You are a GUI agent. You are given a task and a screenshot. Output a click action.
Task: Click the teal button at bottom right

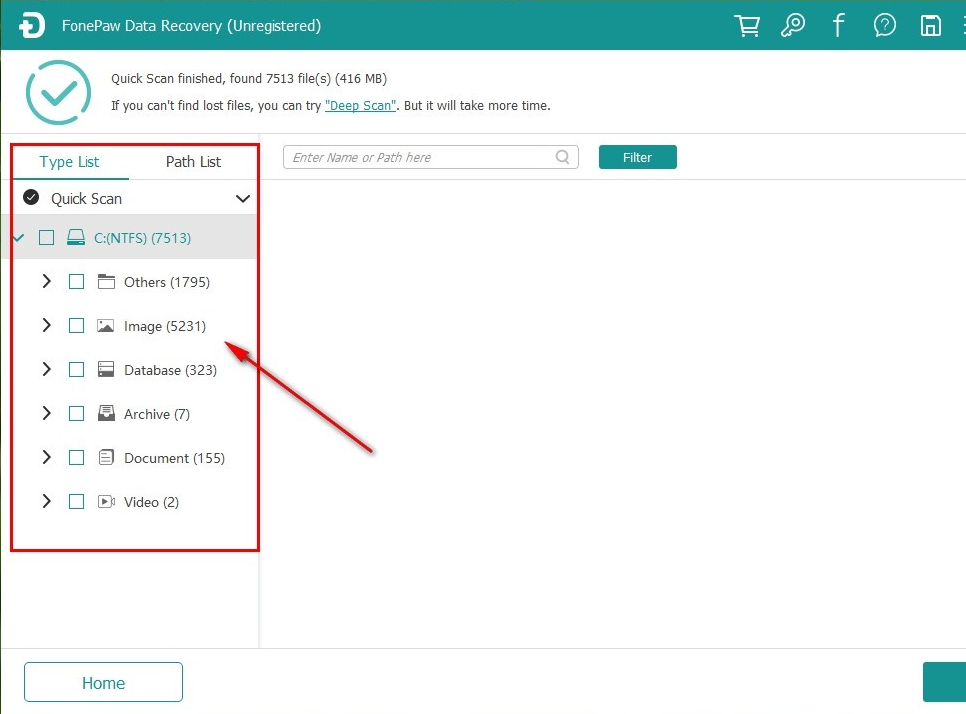tap(944, 682)
